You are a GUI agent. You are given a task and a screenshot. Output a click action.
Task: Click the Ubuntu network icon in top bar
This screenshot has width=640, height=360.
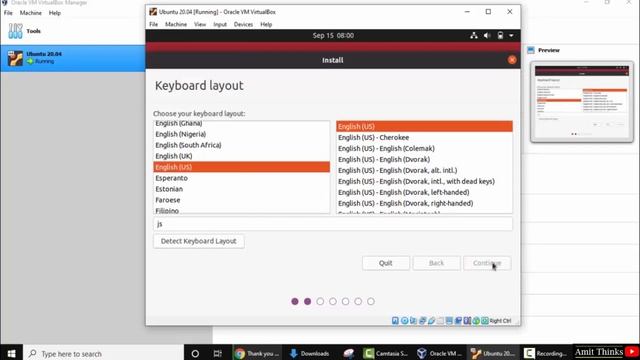tap(474, 36)
